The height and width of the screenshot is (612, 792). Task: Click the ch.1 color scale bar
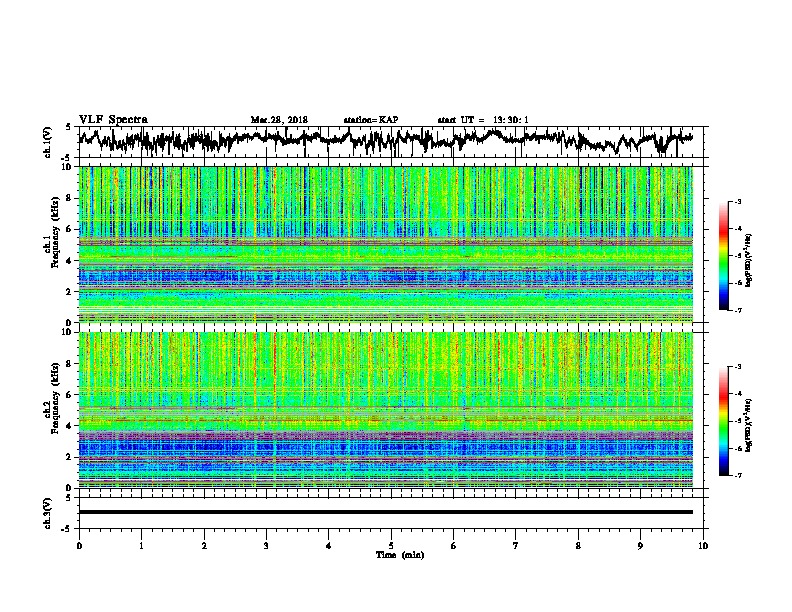723,256
